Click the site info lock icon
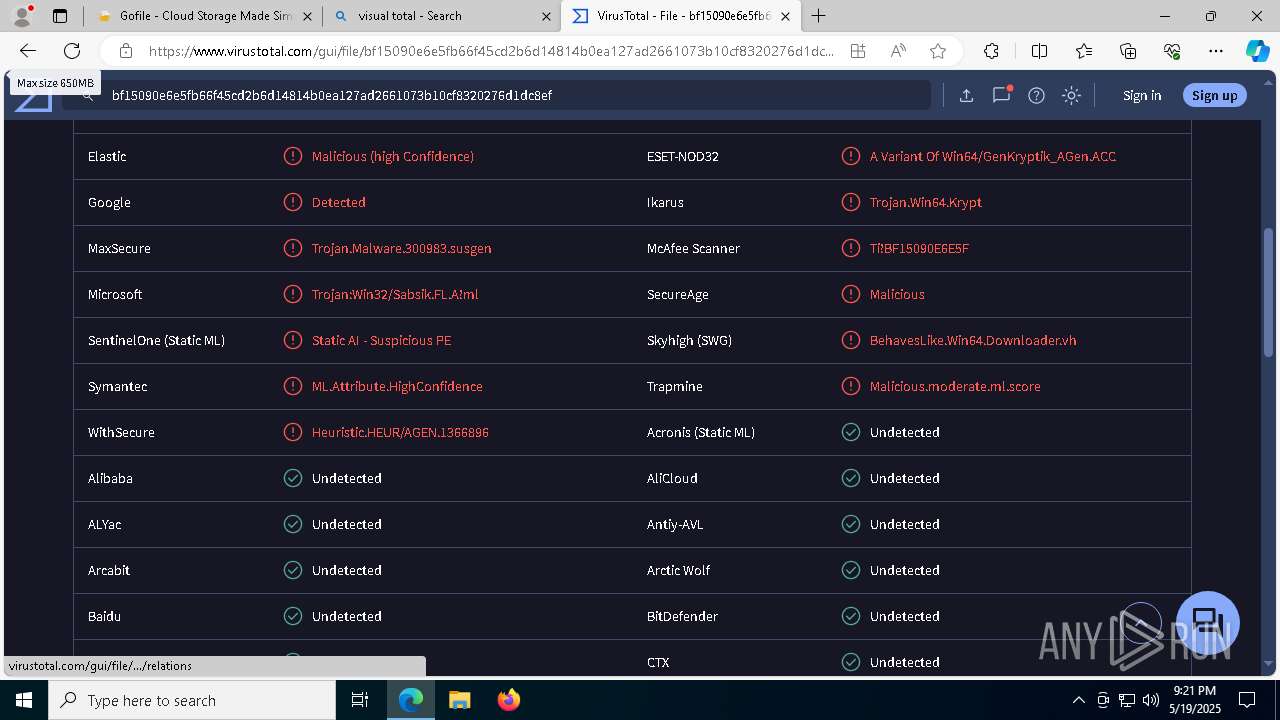 click(125, 51)
